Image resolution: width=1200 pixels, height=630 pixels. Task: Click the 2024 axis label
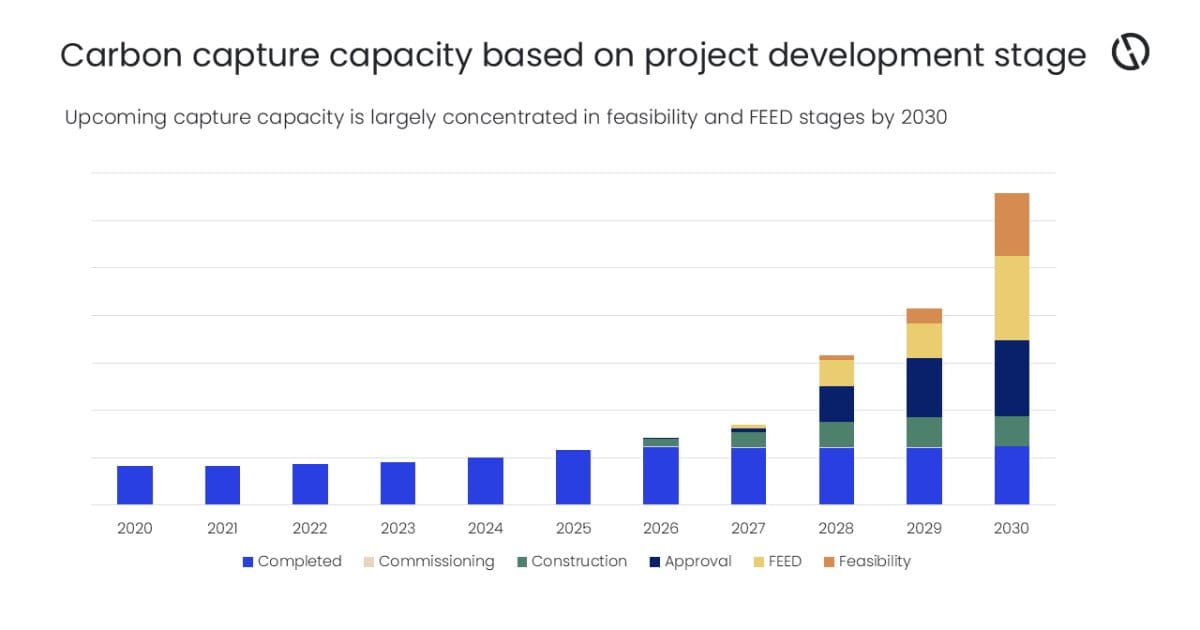pyautogui.click(x=485, y=528)
